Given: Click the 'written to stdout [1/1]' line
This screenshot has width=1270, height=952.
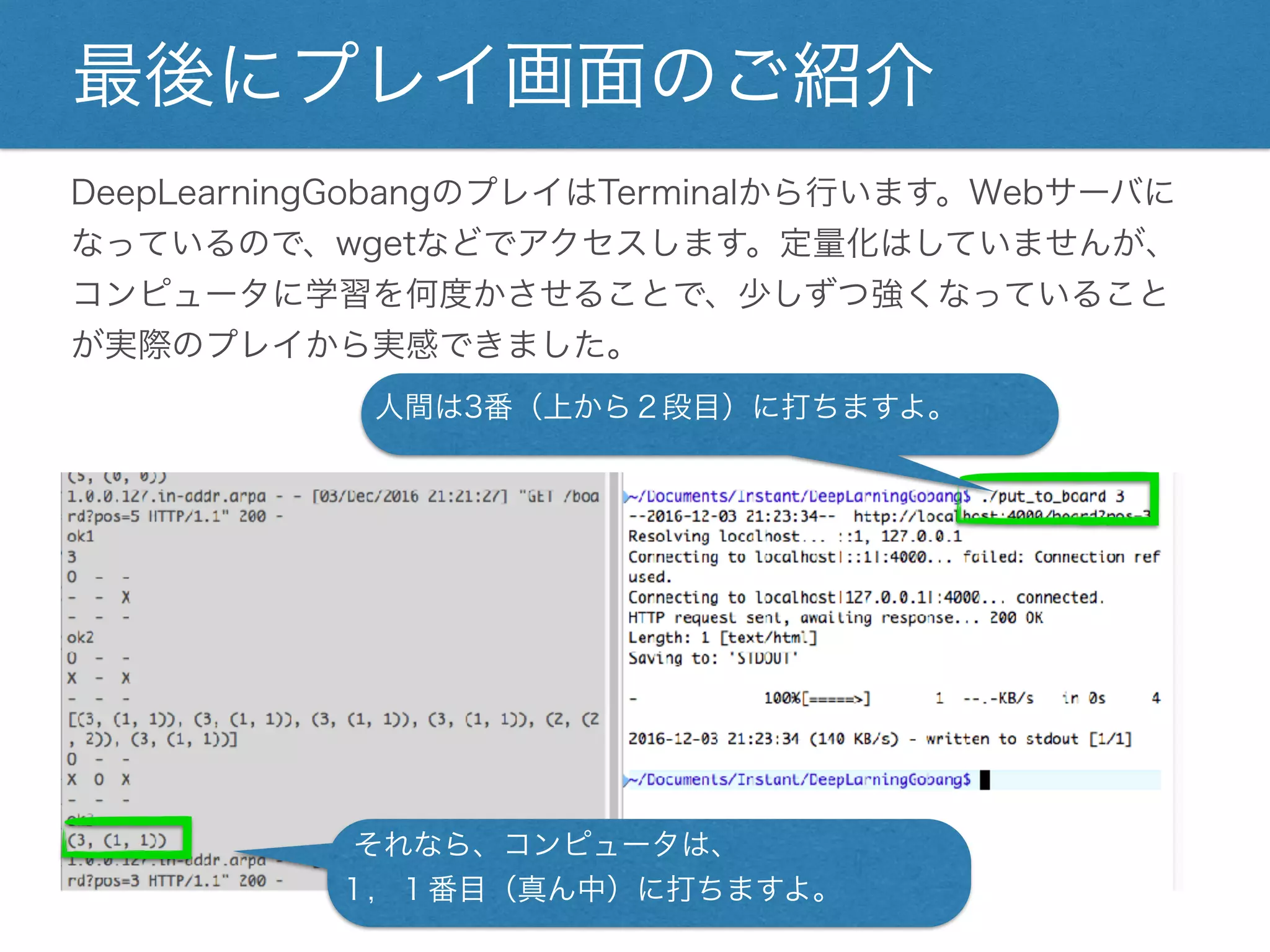Looking at the screenshot, I should pos(880,738).
